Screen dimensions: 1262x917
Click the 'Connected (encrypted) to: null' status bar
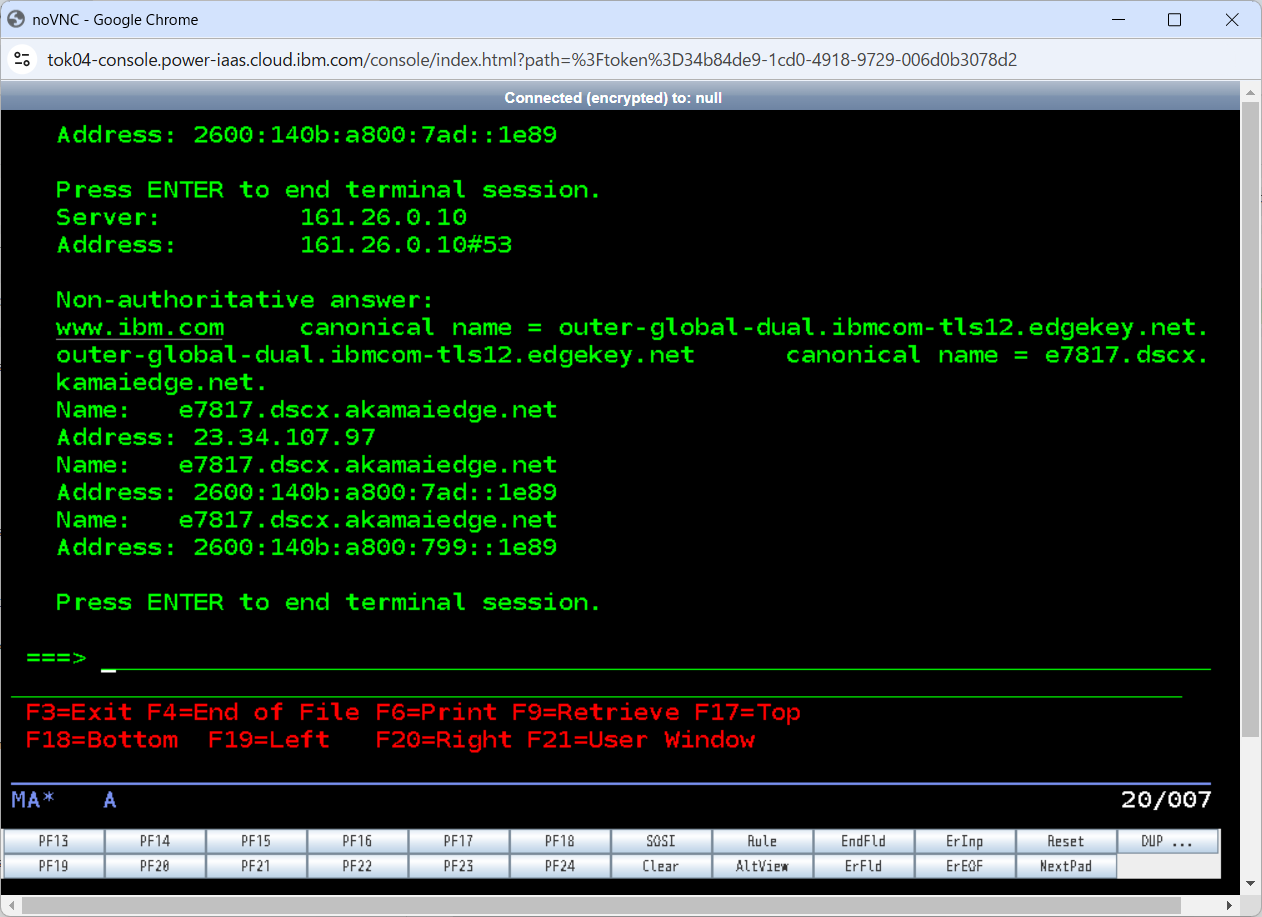pyautogui.click(x=613, y=98)
